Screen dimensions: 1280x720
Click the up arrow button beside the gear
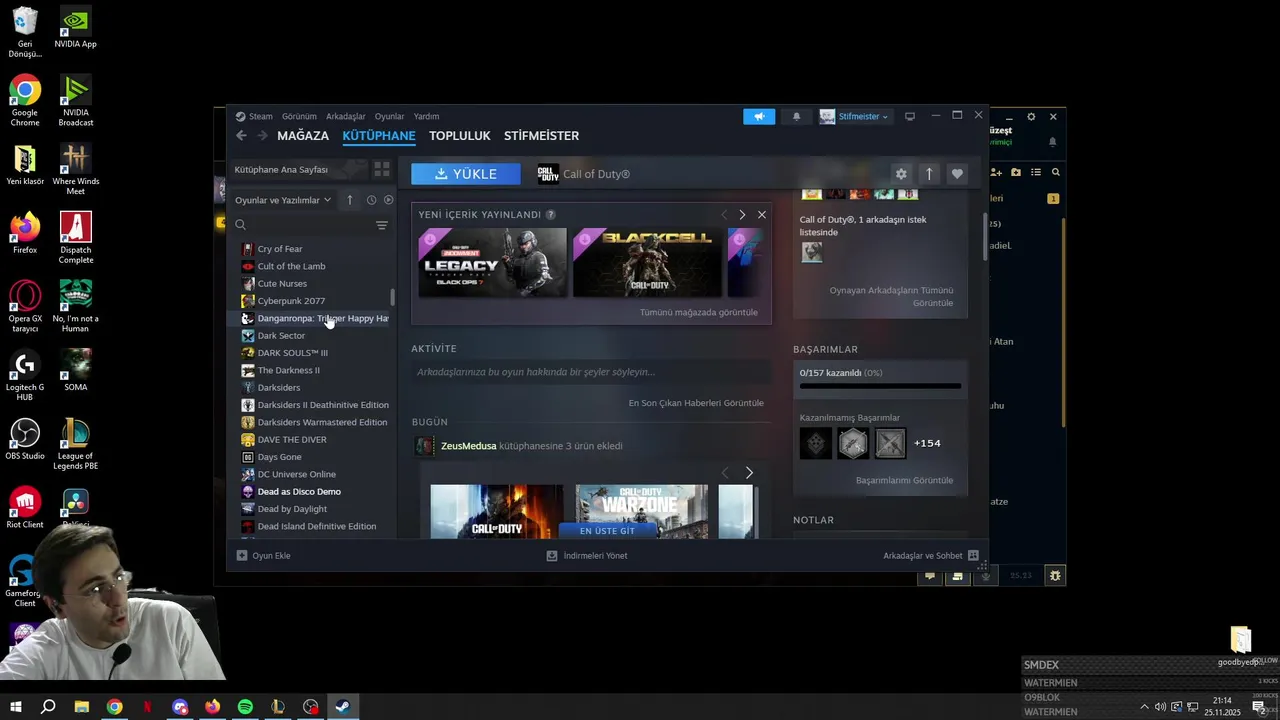(x=929, y=174)
